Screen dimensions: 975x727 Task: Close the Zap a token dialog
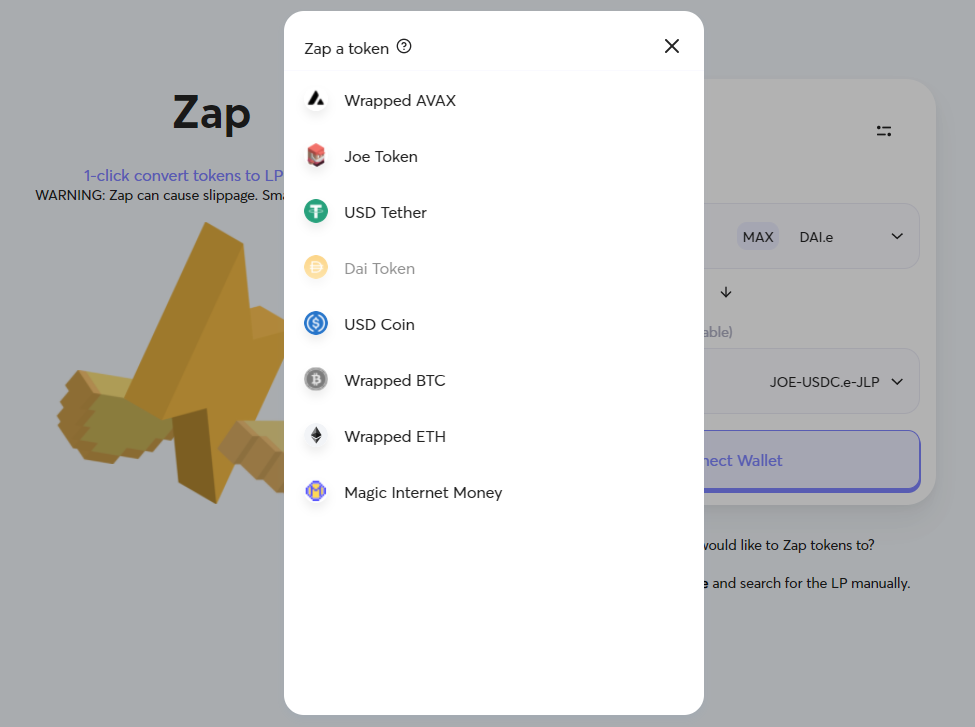pos(672,46)
